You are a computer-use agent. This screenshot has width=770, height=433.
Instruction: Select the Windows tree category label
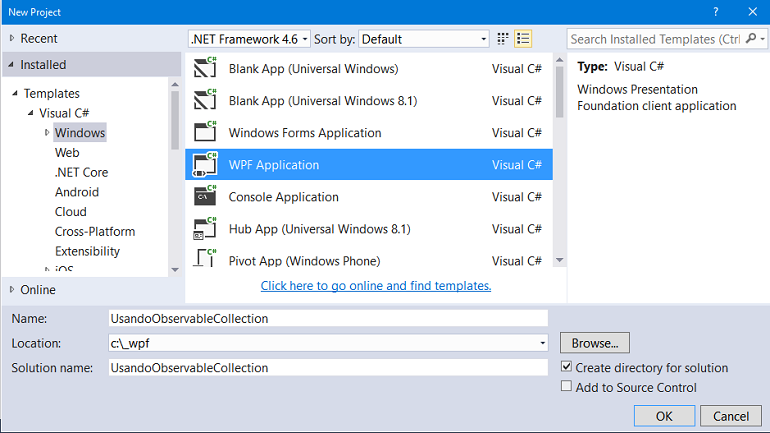pos(80,133)
